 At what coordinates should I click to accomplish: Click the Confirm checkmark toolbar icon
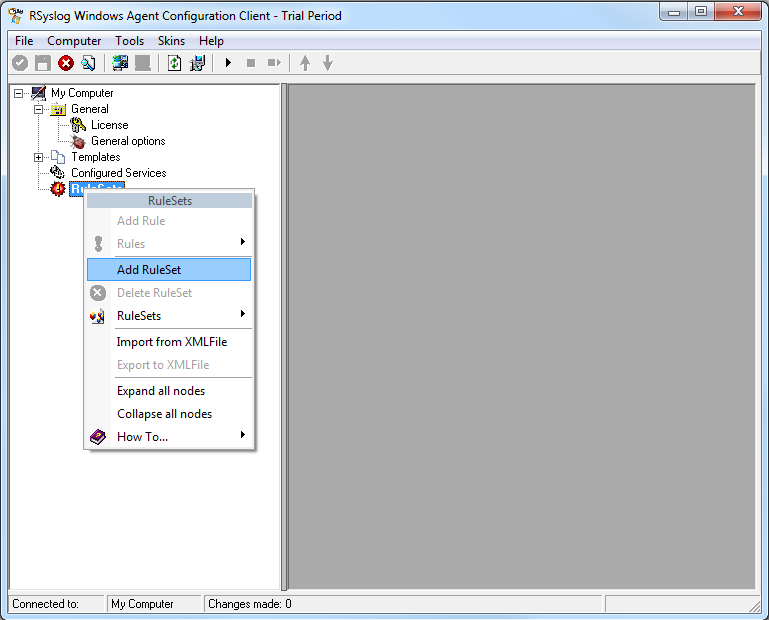(x=20, y=63)
